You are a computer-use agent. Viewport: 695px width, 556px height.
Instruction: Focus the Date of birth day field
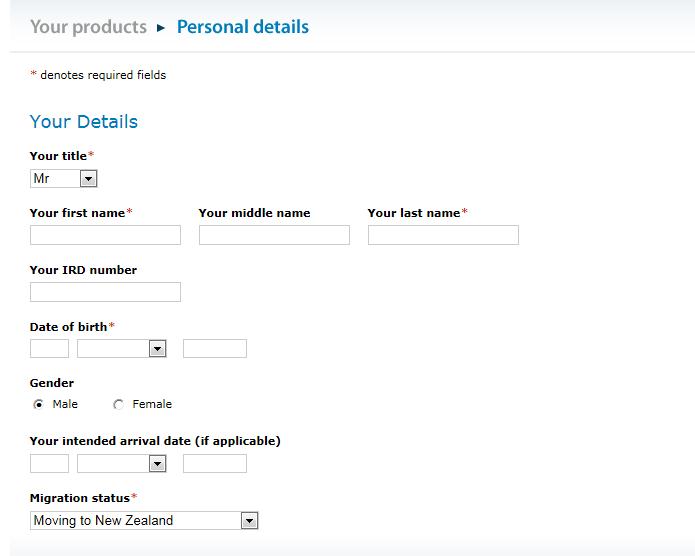(49, 349)
